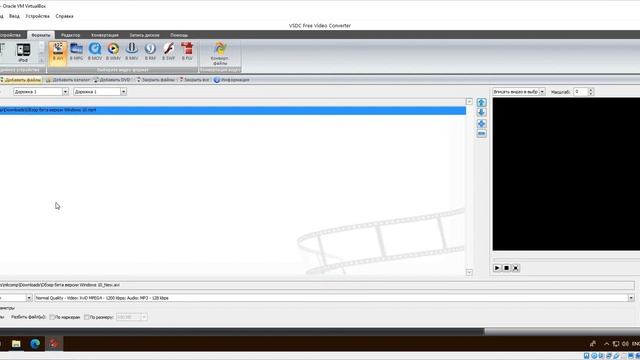Click Add DVD (Добавить DVD)
The height and width of the screenshot is (360, 640).
point(112,80)
